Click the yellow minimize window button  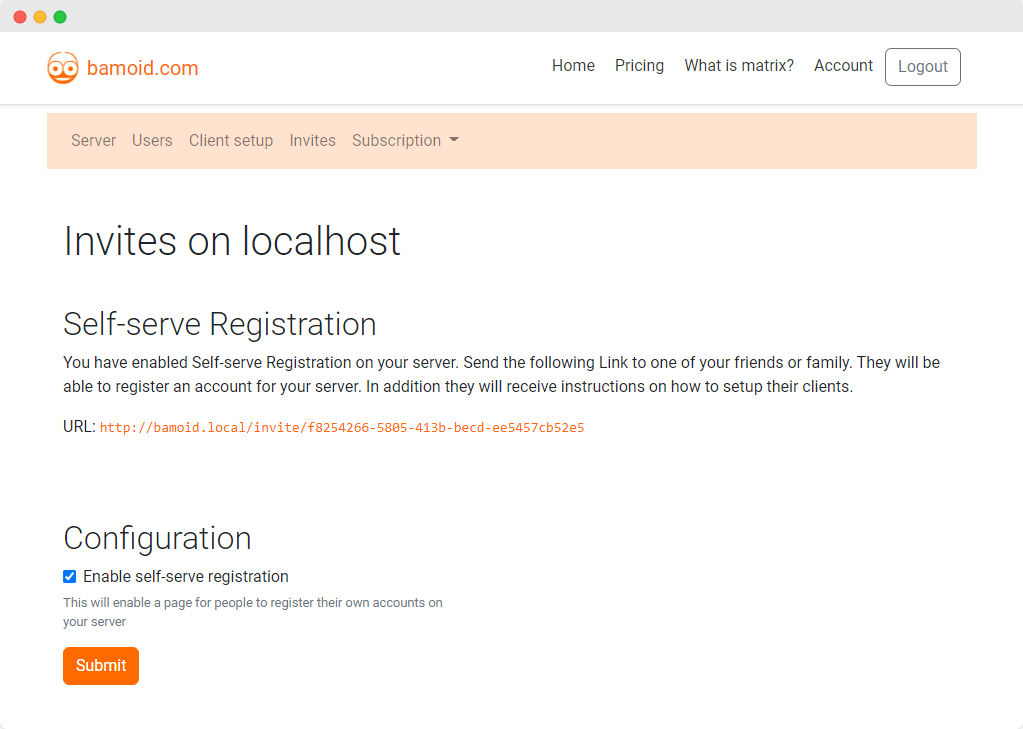coord(40,17)
